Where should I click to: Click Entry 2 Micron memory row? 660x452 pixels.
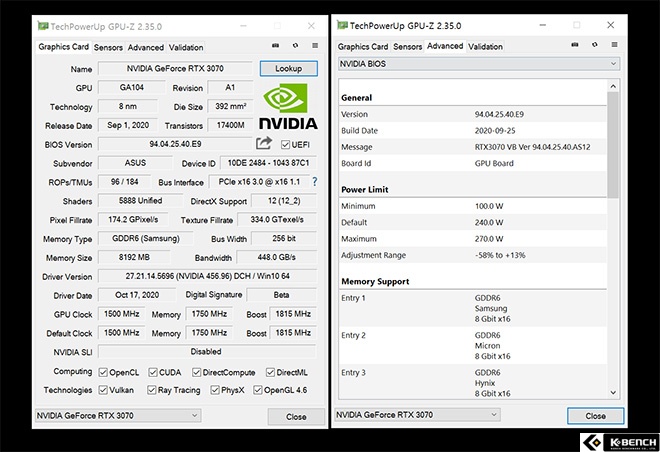473,346
